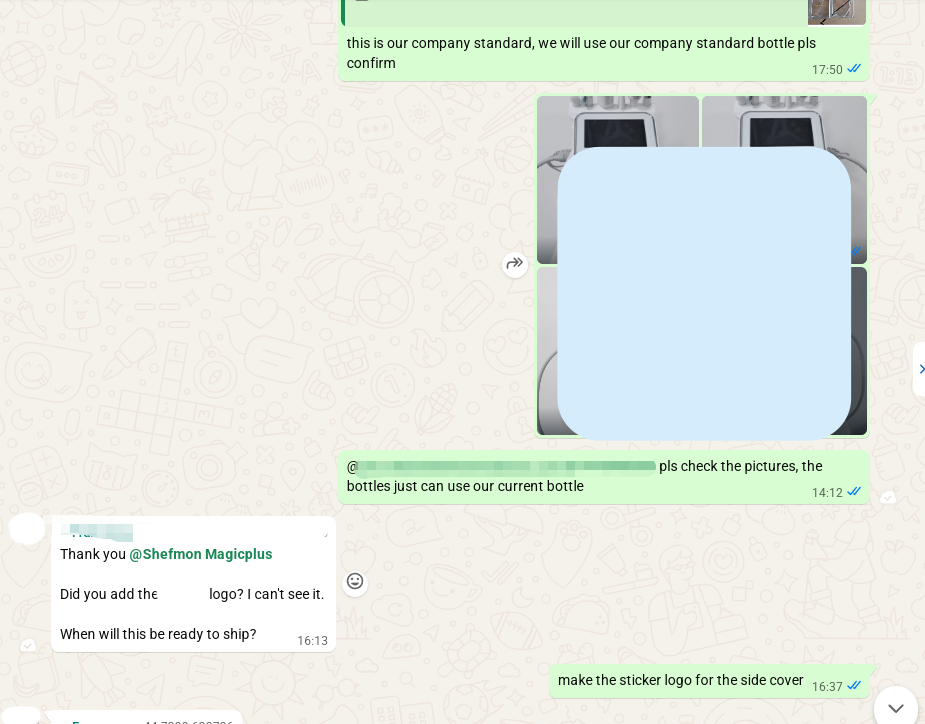Viewport: 925px width, 724px height.
Task: Click the 14:12 timestamp
Action: [x=827, y=493]
